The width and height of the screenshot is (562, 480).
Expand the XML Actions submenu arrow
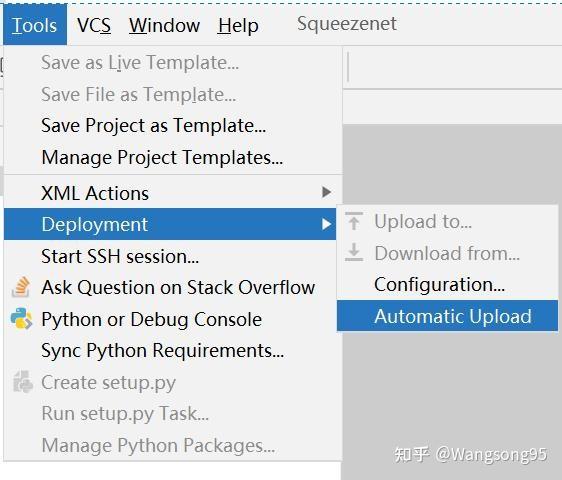pos(326,192)
